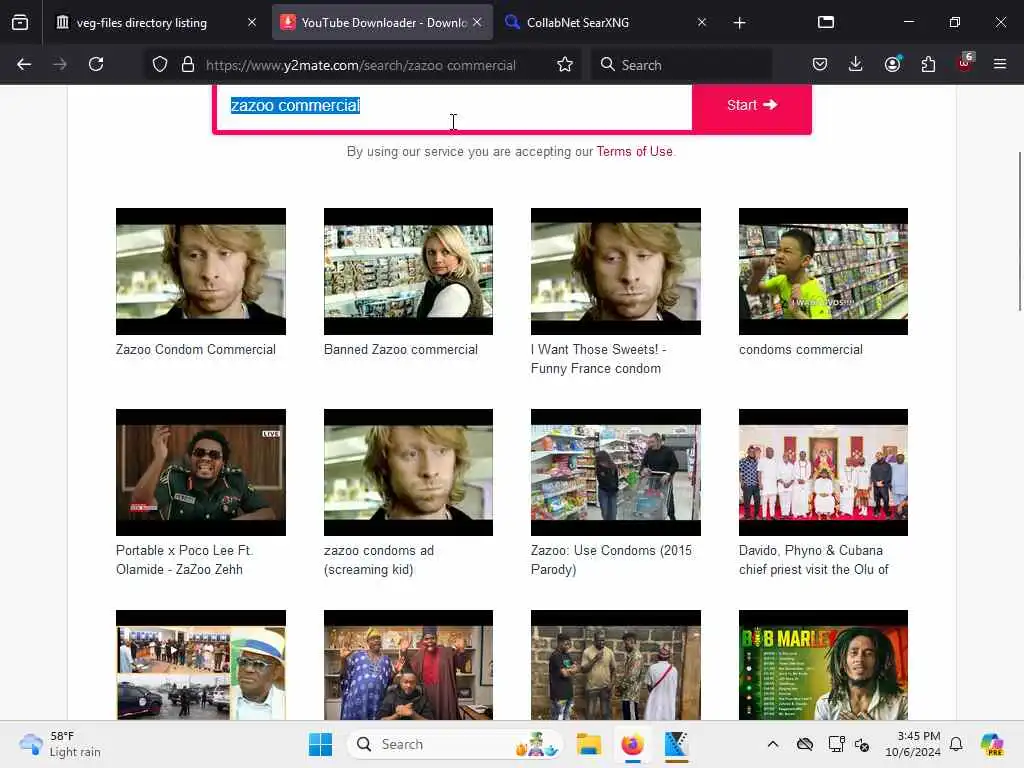Click the display/network tray icon
Image resolution: width=1024 pixels, height=768 pixels.
(836, 744)
